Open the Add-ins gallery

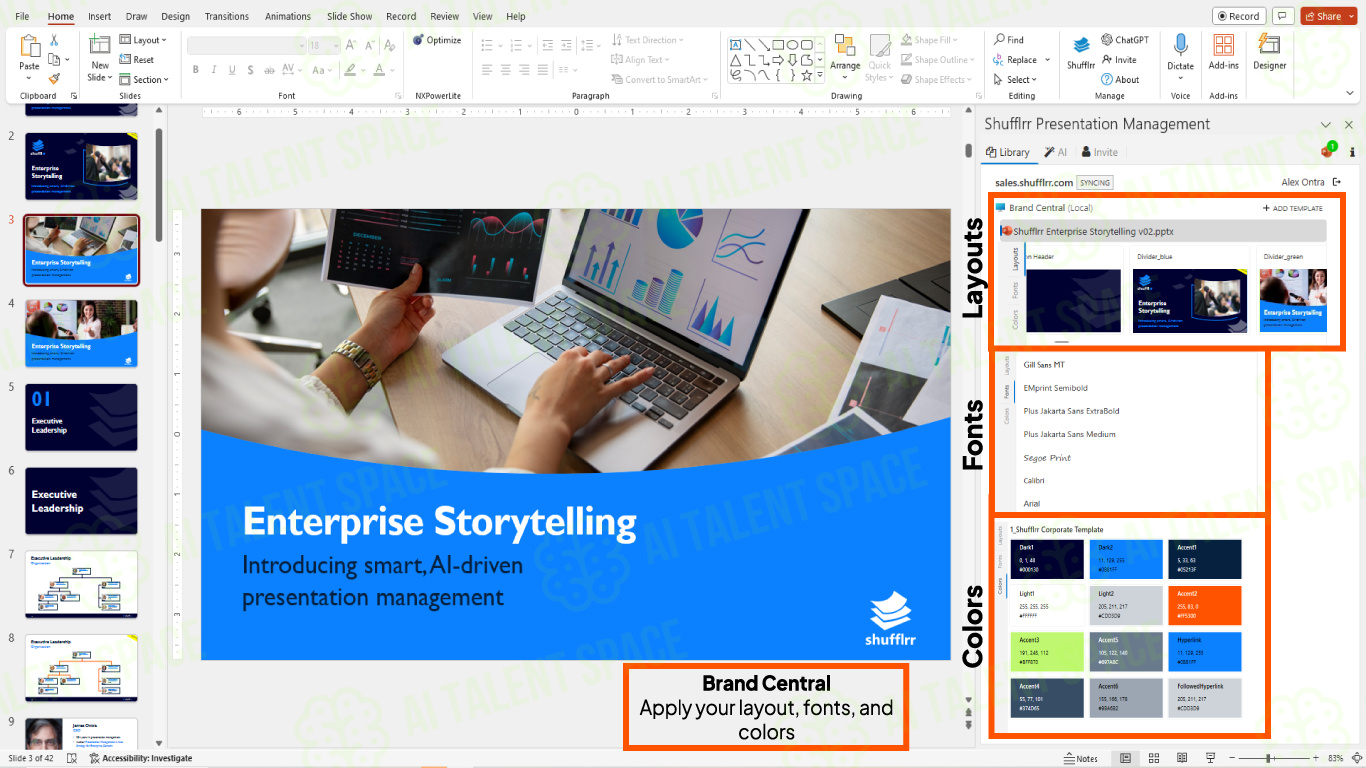click(x=1223, y=52)
